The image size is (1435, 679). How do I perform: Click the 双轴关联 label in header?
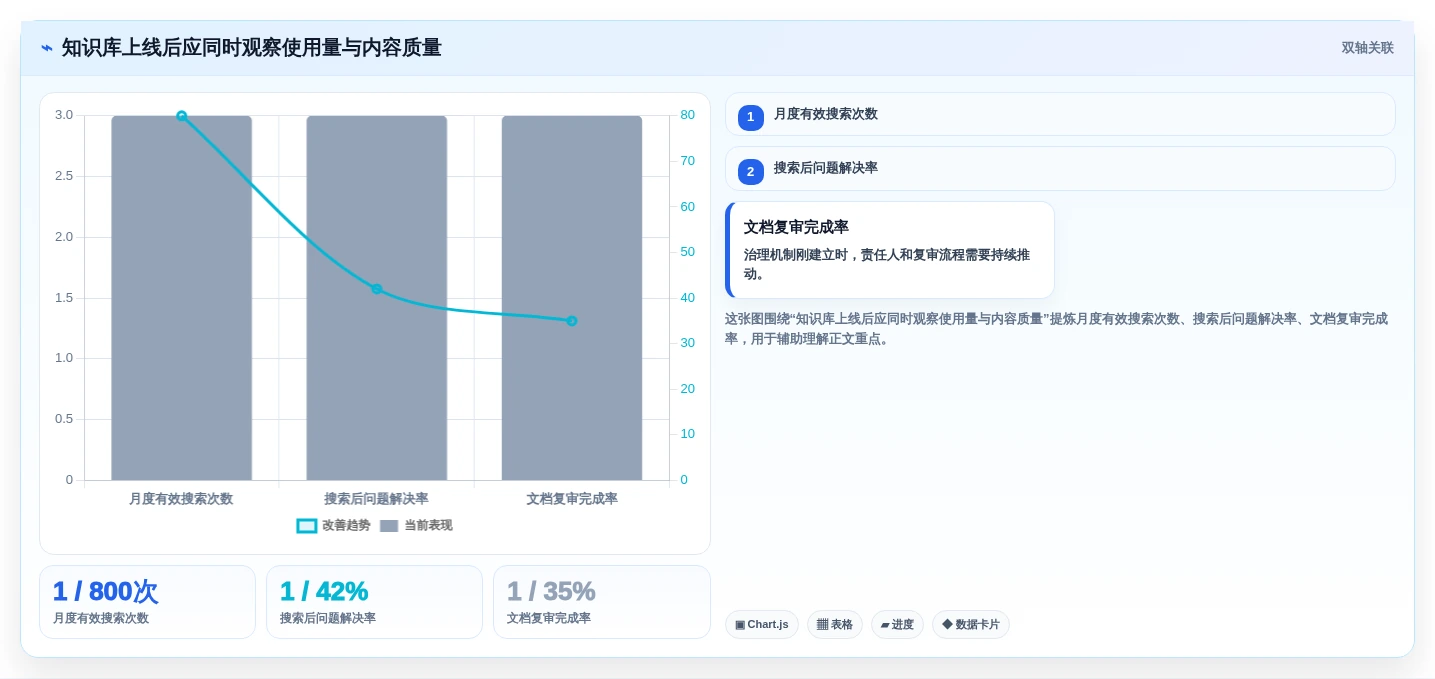pyautogui.click(x=1367, y=48)
